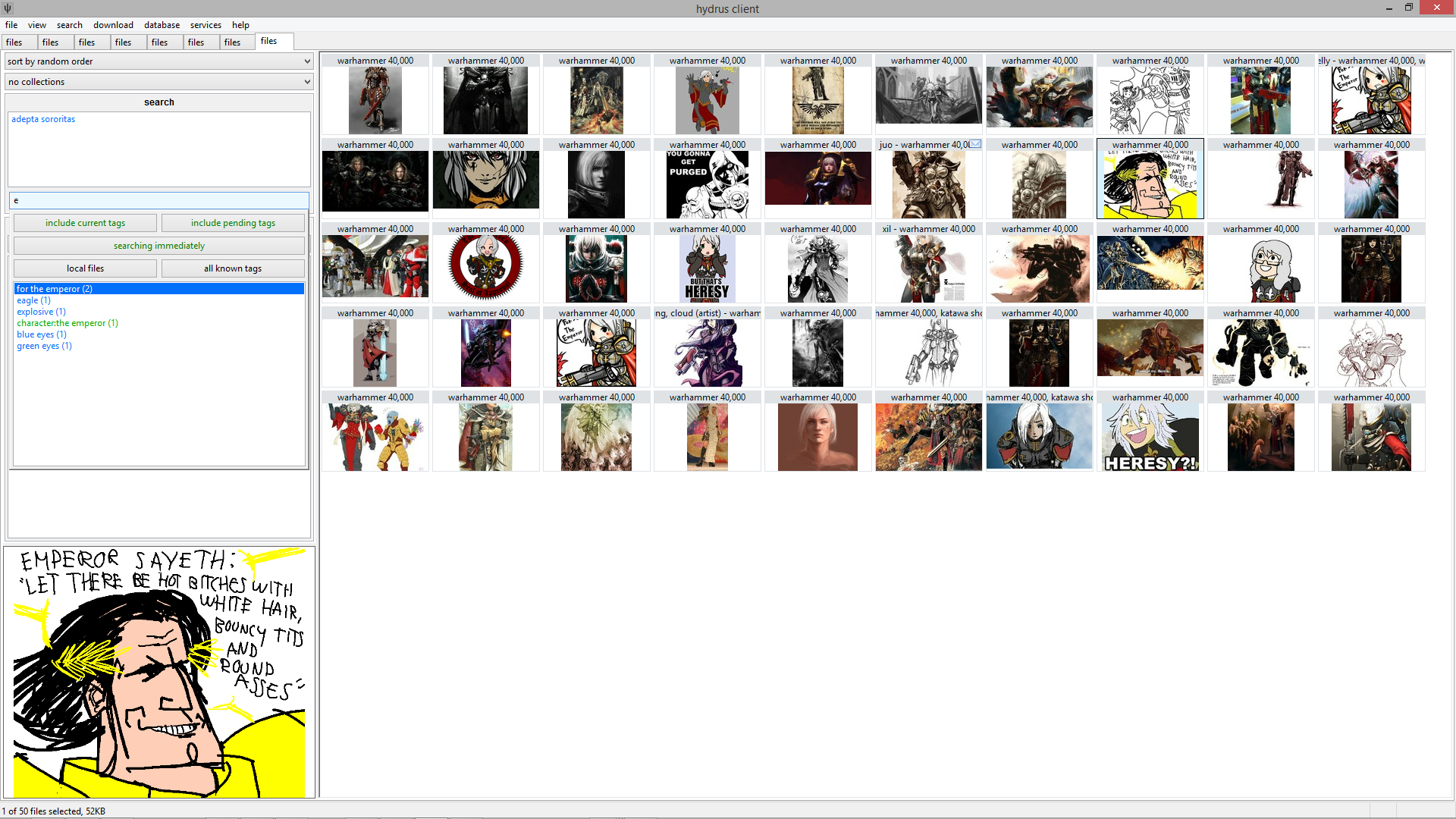Click the 'for the emperor (2)' tag result

158,288
